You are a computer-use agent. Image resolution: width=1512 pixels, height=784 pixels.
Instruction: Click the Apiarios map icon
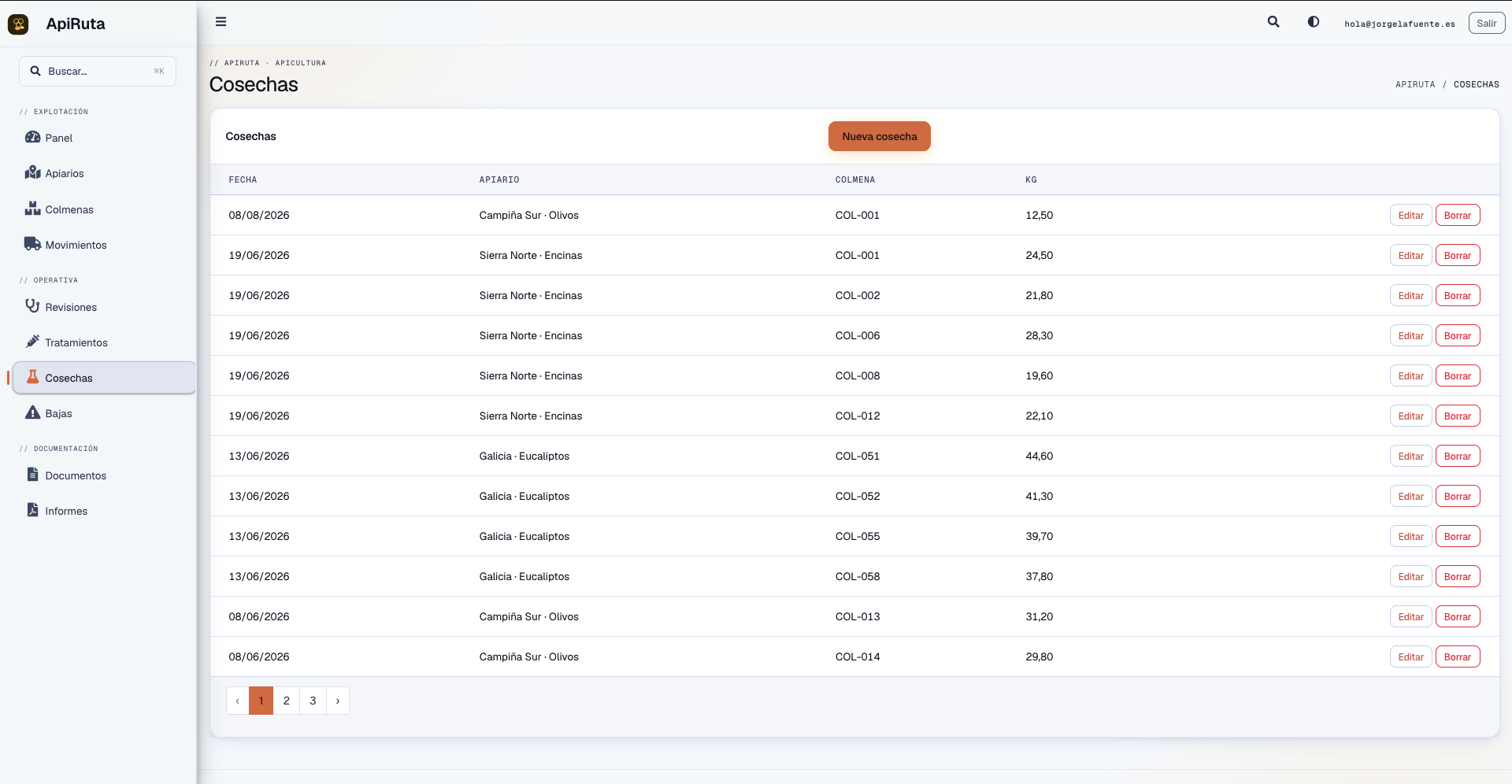tap(32, 172)
